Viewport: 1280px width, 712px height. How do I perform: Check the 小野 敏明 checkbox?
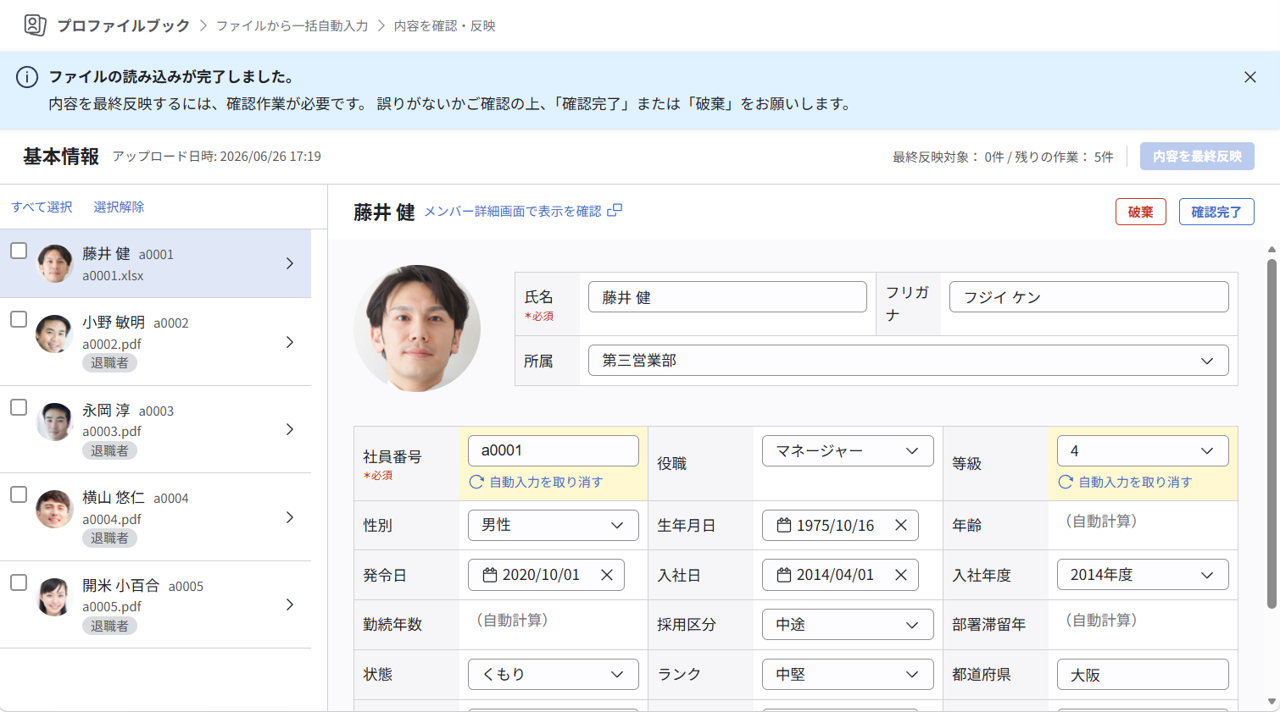(x=18, y=320)
